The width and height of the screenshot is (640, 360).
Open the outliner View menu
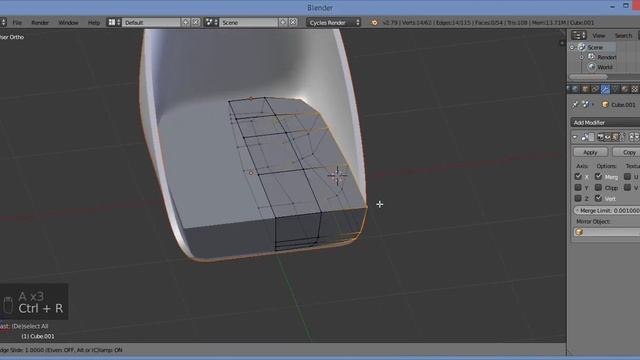[x=599, y=36]
